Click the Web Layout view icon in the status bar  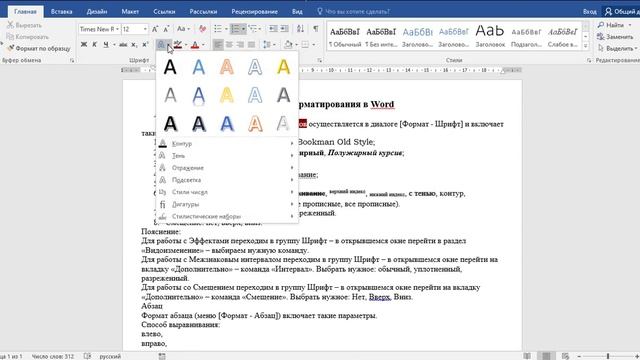point(565,356)
